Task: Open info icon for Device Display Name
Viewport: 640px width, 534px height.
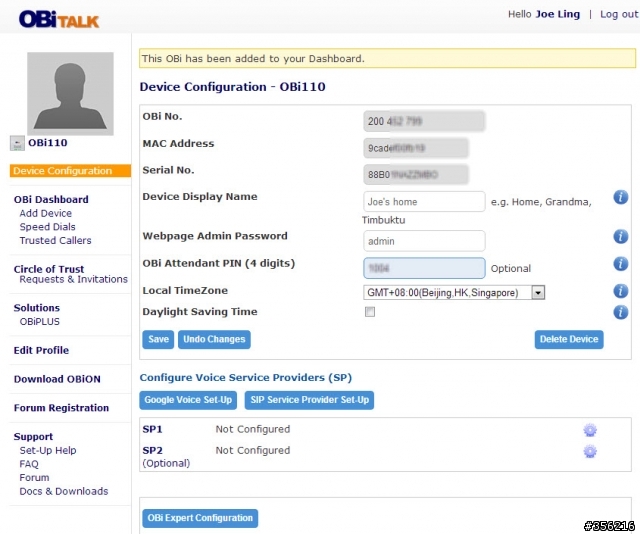Action: tap(620, 197)
